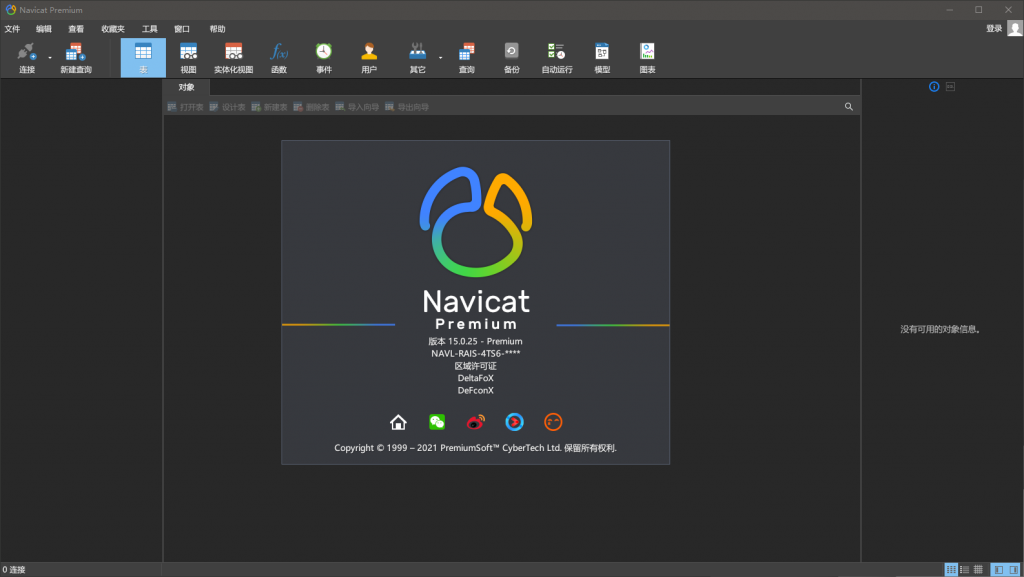Click the 'NAVL-RAIS-4TS6-****' license key text

click(475, 354)
